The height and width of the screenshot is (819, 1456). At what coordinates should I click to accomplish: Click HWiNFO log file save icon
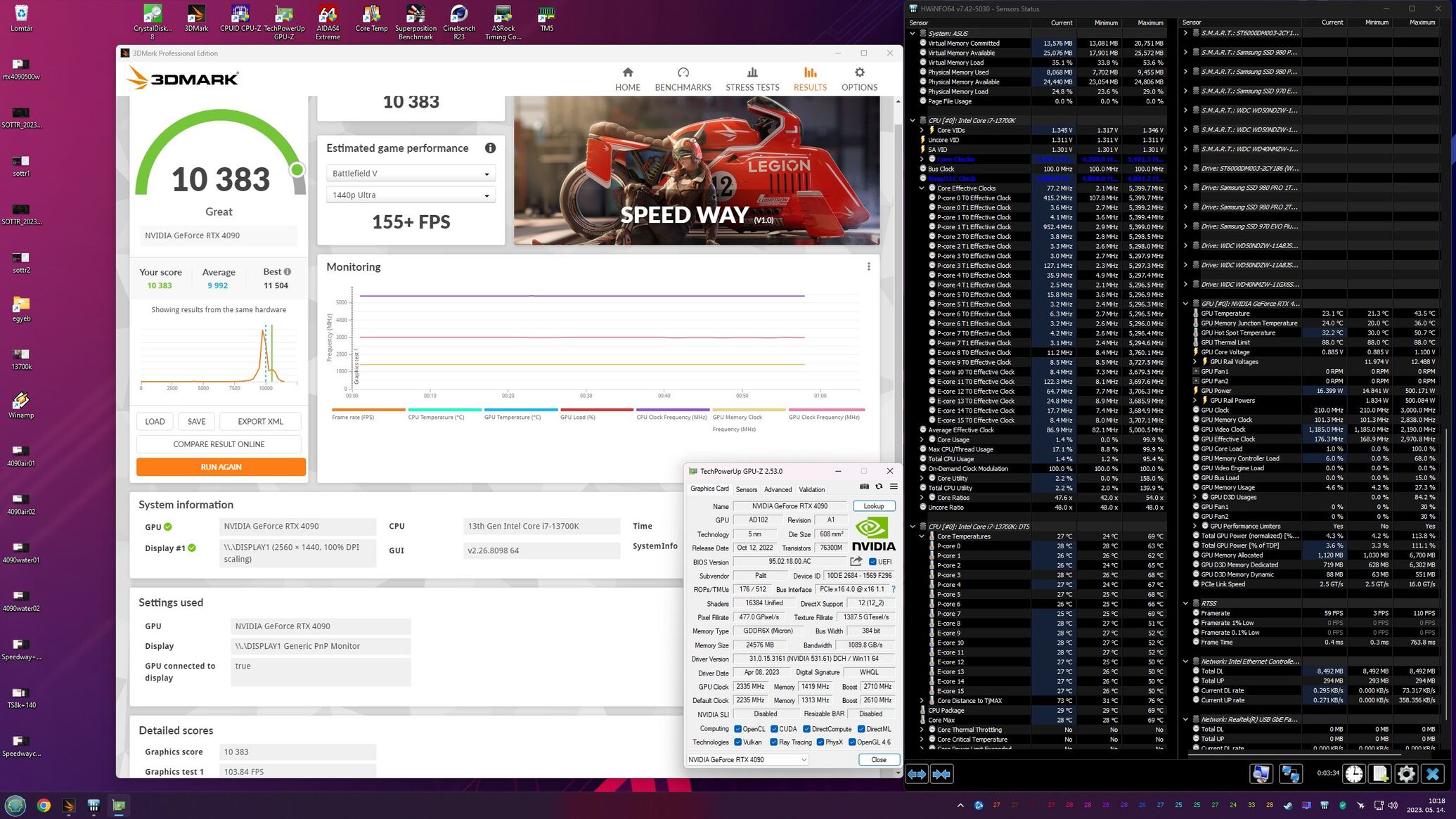[x=1379, y=774]
